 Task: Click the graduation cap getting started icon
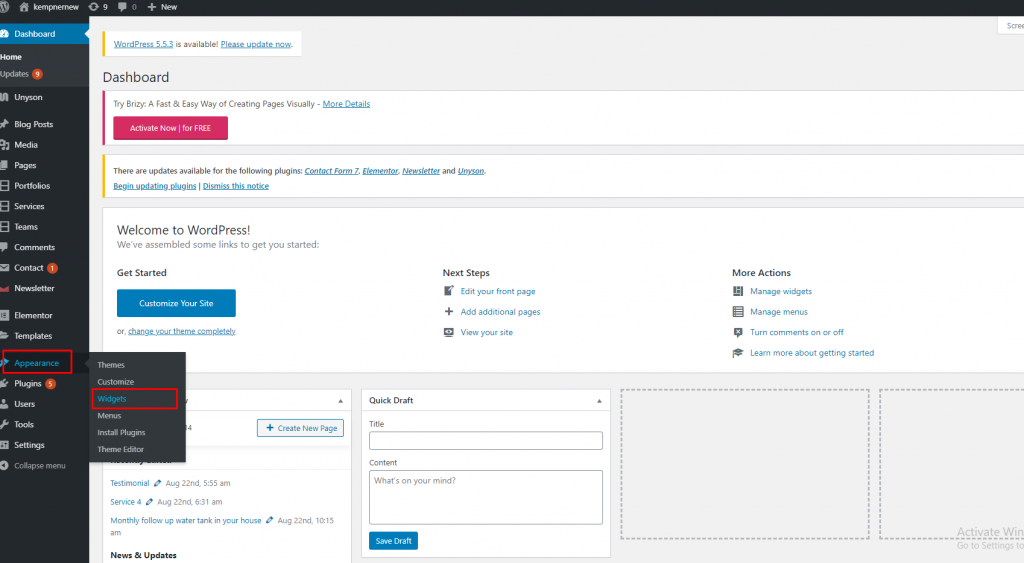coord(738,353)
